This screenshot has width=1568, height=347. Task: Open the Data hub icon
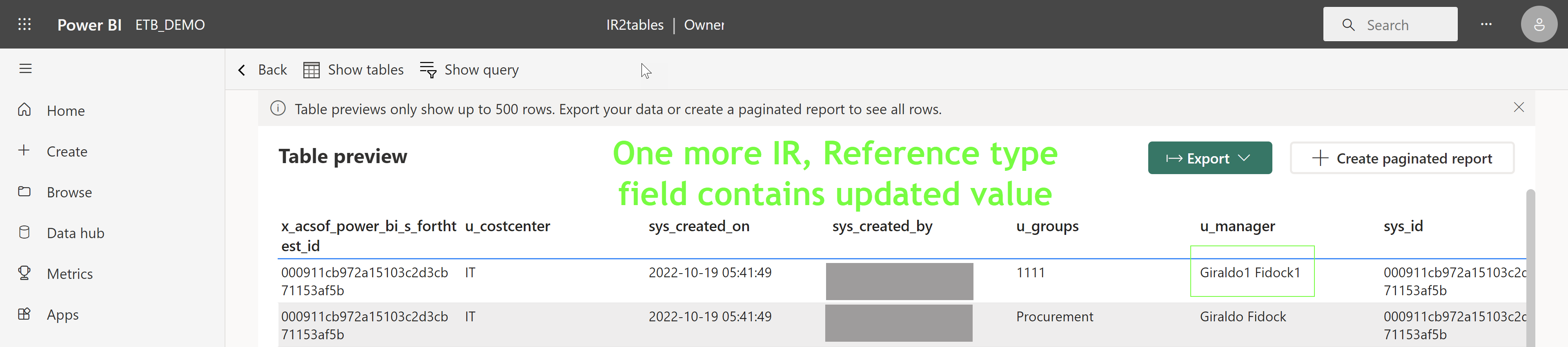click(x=24, y=233)
